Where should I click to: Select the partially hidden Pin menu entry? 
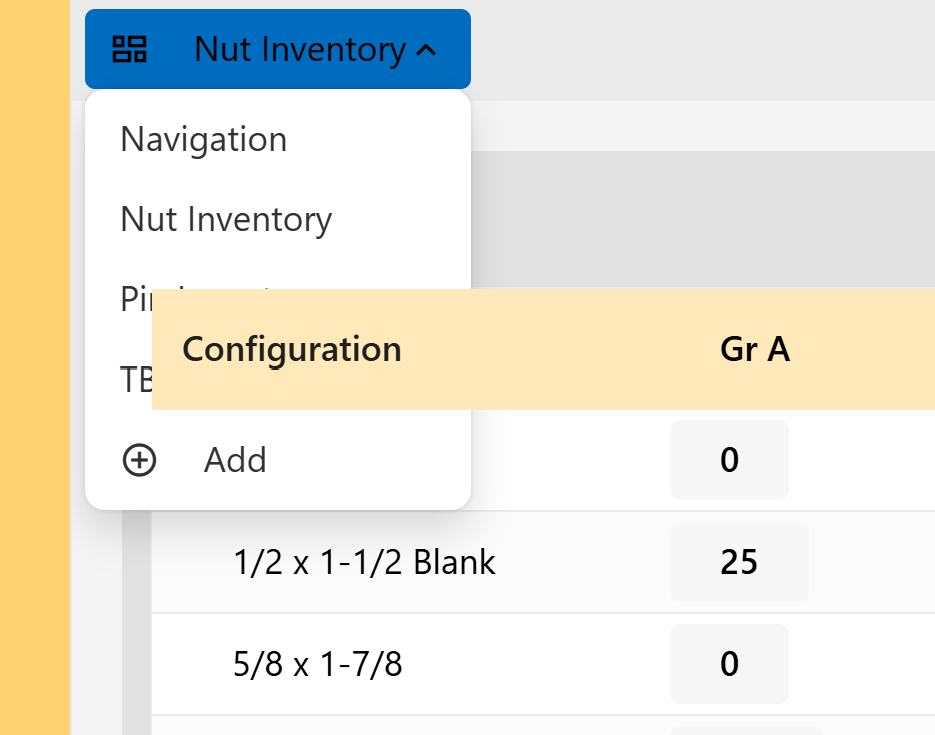tap(135, 297)
